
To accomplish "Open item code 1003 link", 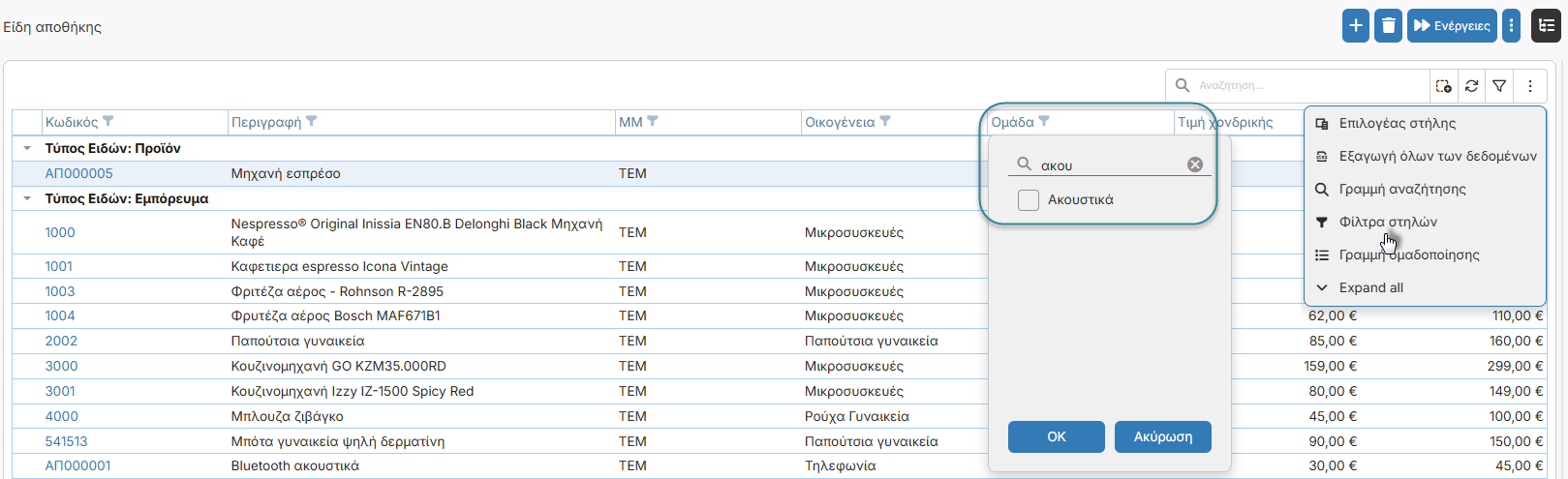I will point(60,291).
